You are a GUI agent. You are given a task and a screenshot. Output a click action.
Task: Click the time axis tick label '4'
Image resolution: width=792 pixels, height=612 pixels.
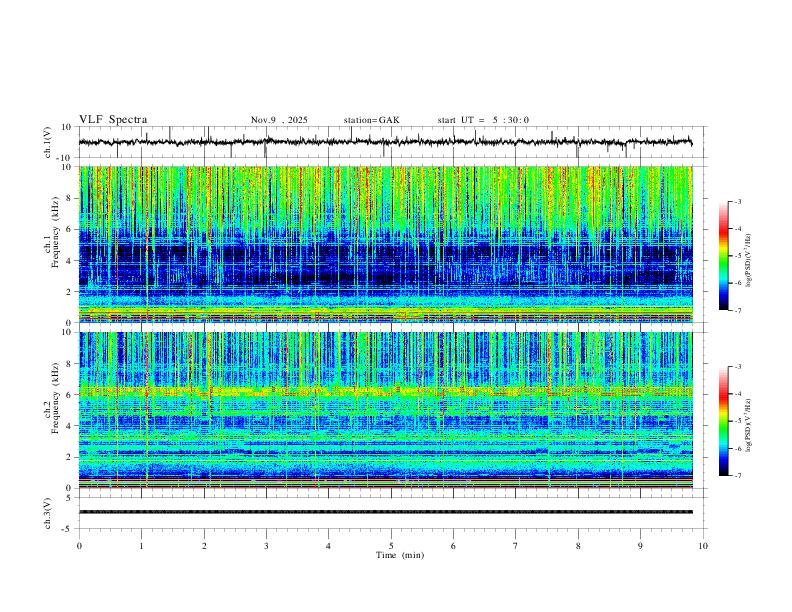point(329,546)
